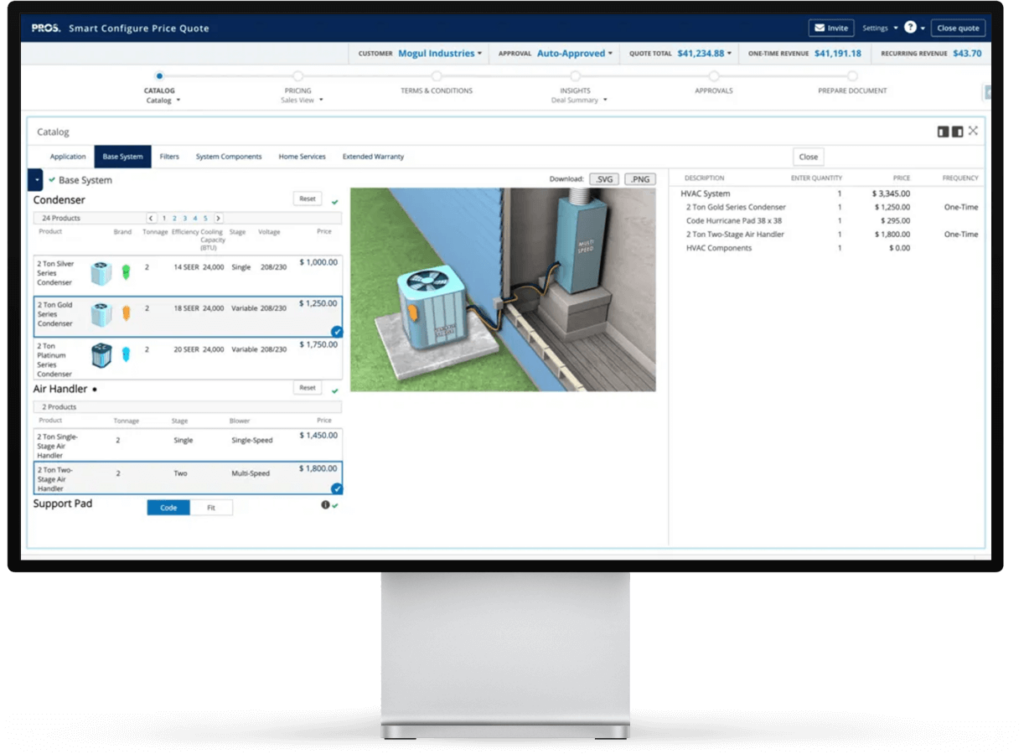Click the right split panel layout icon
The width and height of the screenshot is (1024, 754).
[x=957, y=131]
